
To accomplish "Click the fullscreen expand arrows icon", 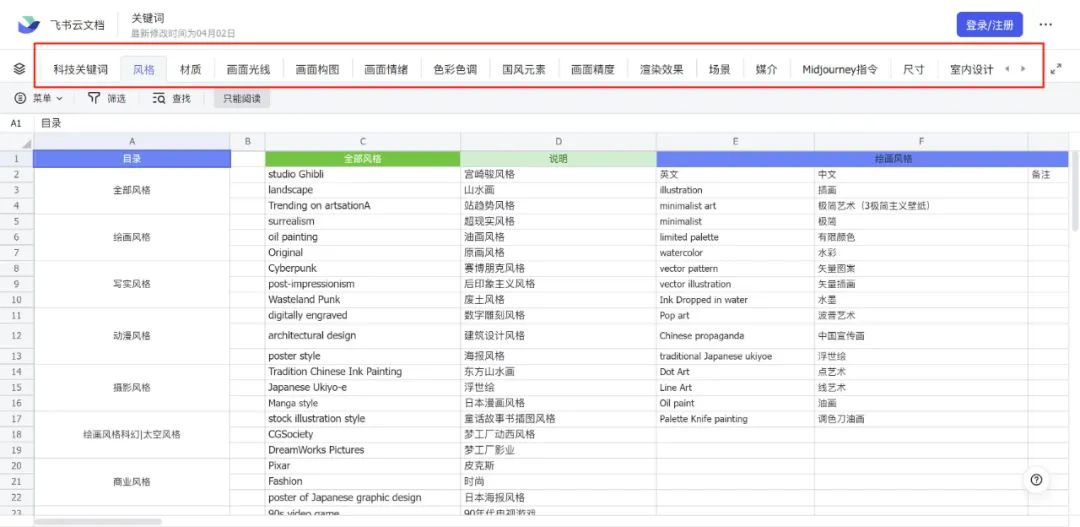I will coord(1056,69).
